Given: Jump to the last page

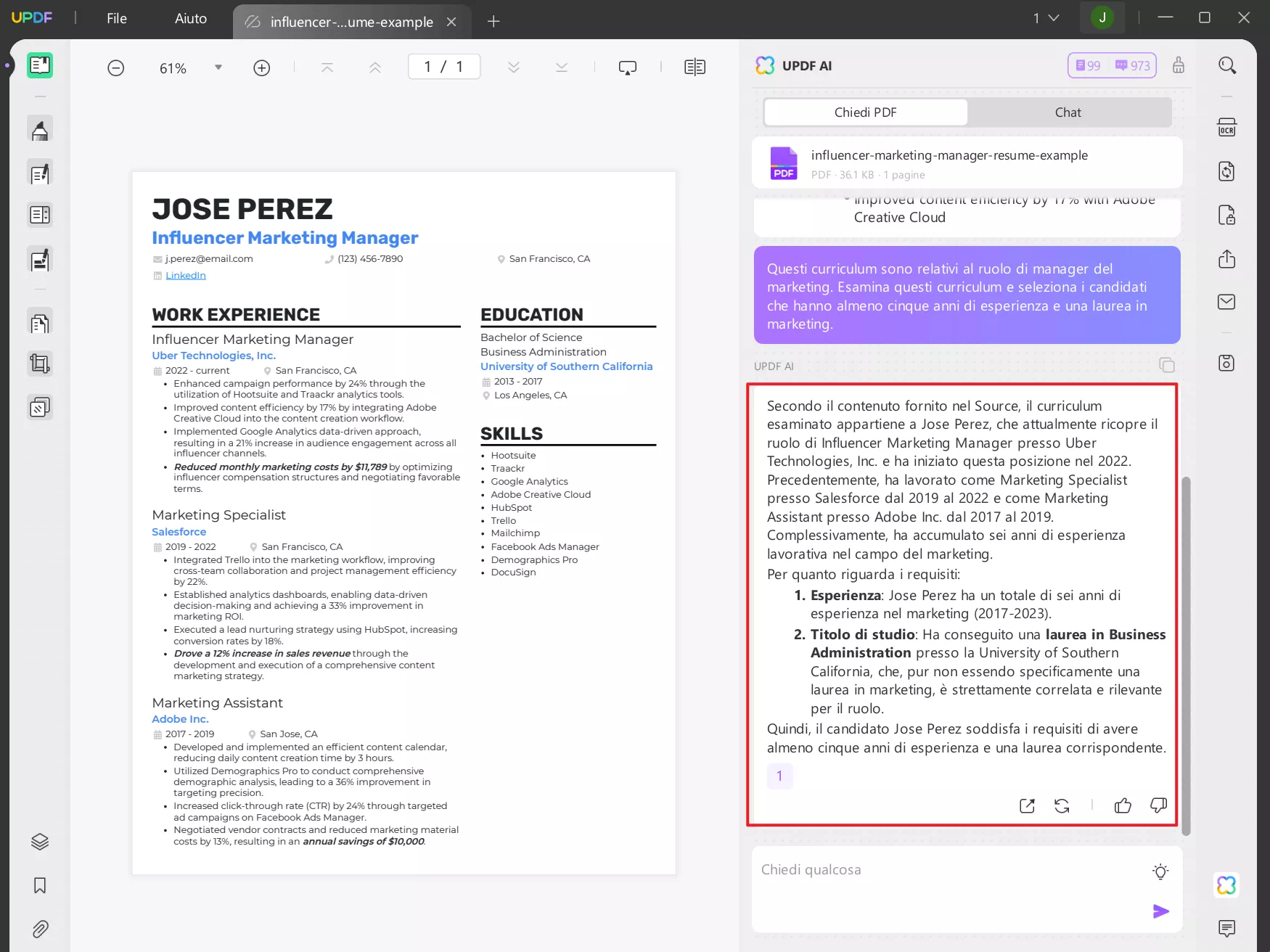Looking at the screenshot, I should click(562, 67).
